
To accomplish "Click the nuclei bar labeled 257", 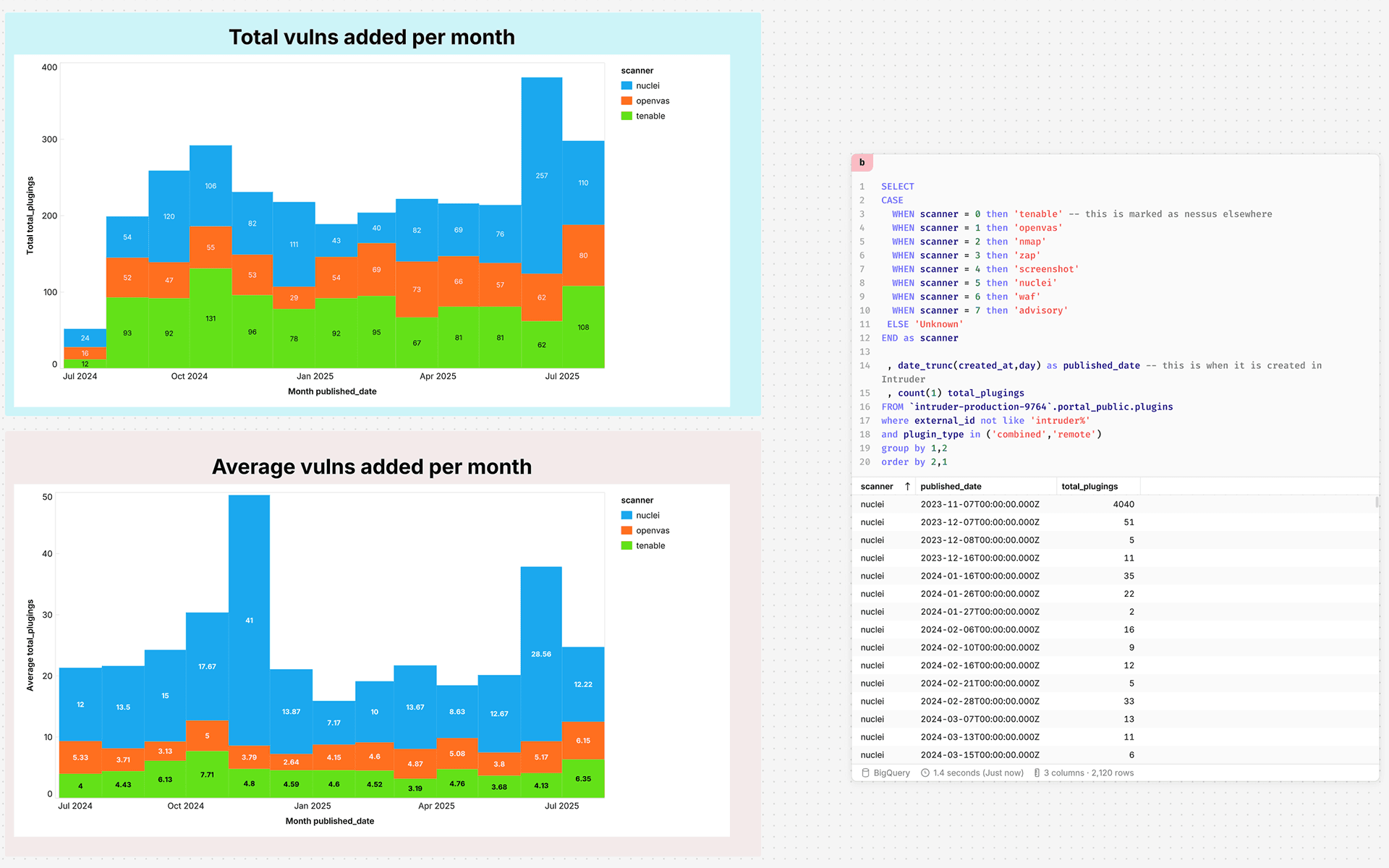I will pyautogui.click(x=542, y=176).
